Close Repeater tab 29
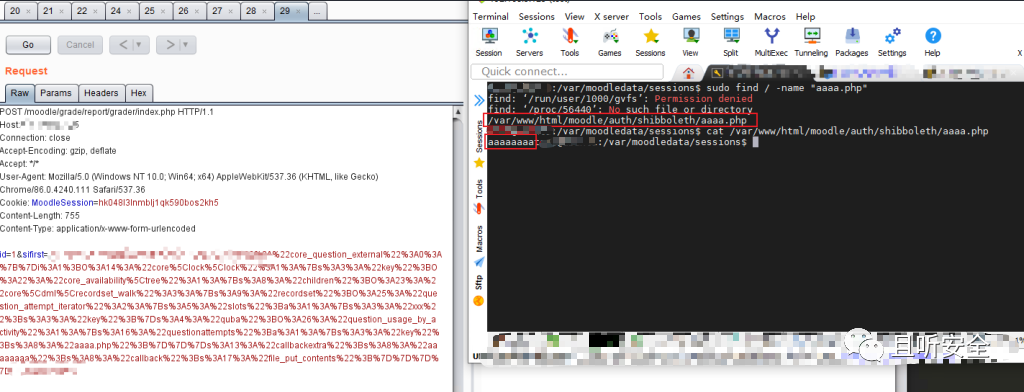Viewport: 1024px width, 392px height. pyautogui.click(x=298, y=11)
